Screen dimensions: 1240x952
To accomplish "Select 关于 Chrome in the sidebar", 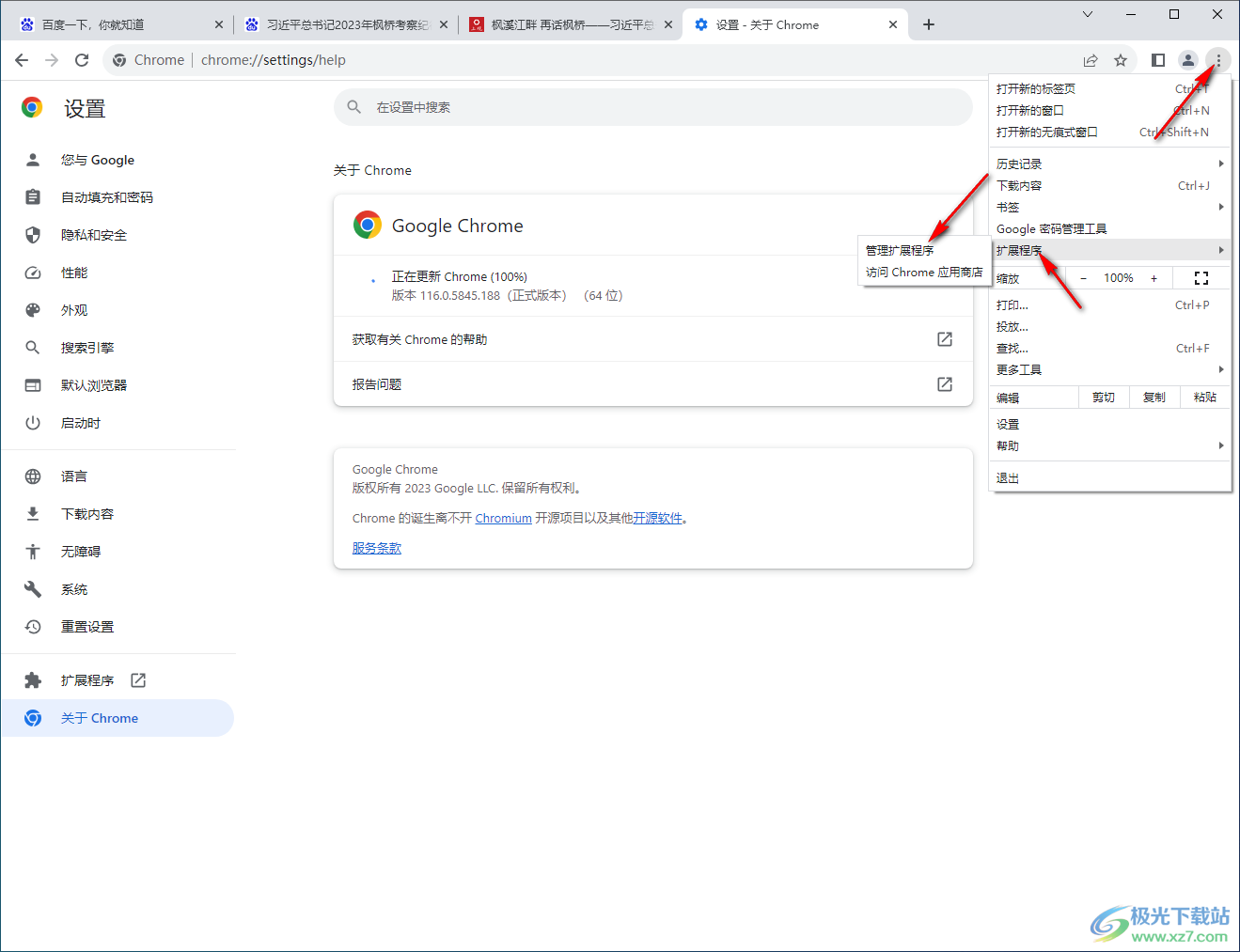I will [118, 718].
